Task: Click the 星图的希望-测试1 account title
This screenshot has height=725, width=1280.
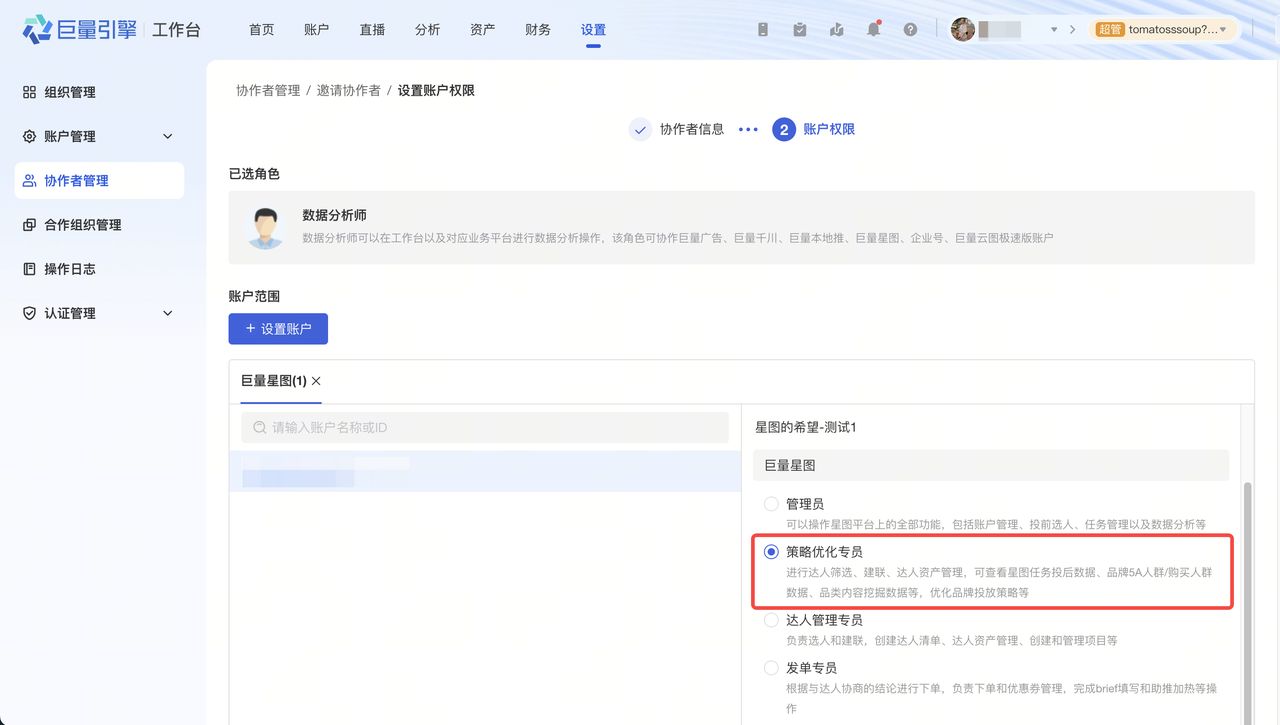Action: pos(806,428)
